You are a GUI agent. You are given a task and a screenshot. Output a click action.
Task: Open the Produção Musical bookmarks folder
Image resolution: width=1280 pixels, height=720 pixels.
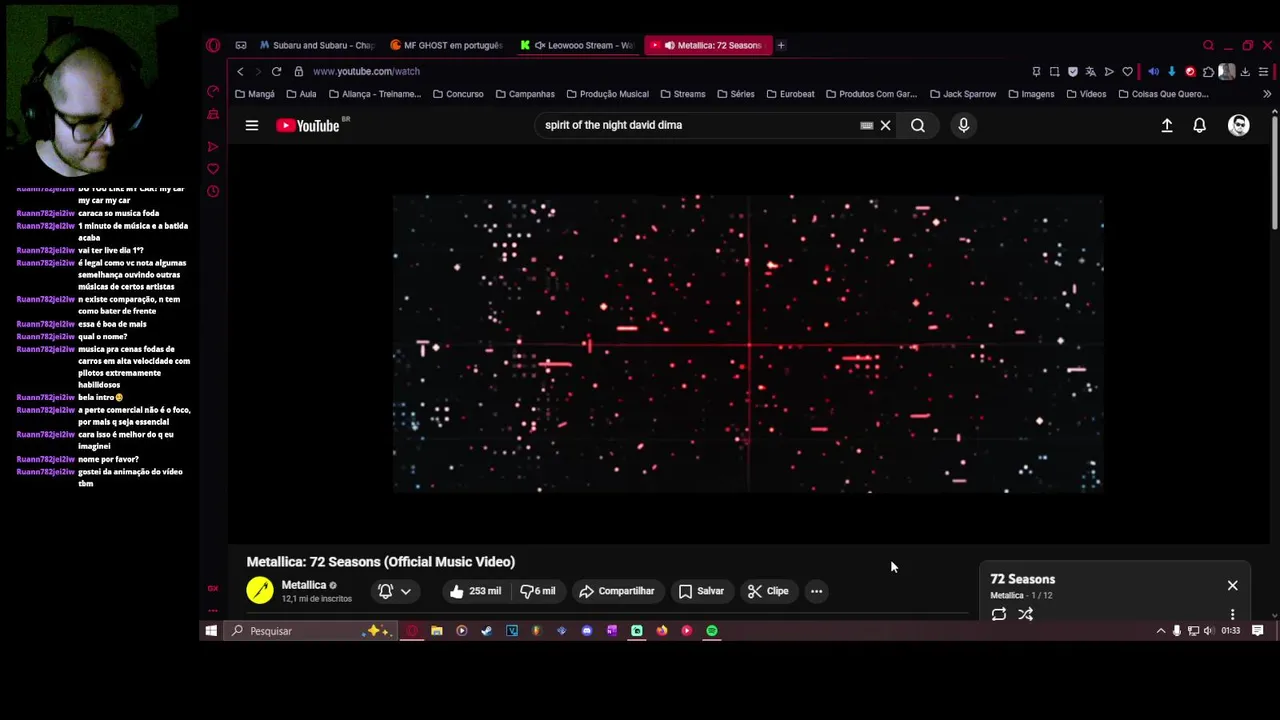click(x=607, y=94)
